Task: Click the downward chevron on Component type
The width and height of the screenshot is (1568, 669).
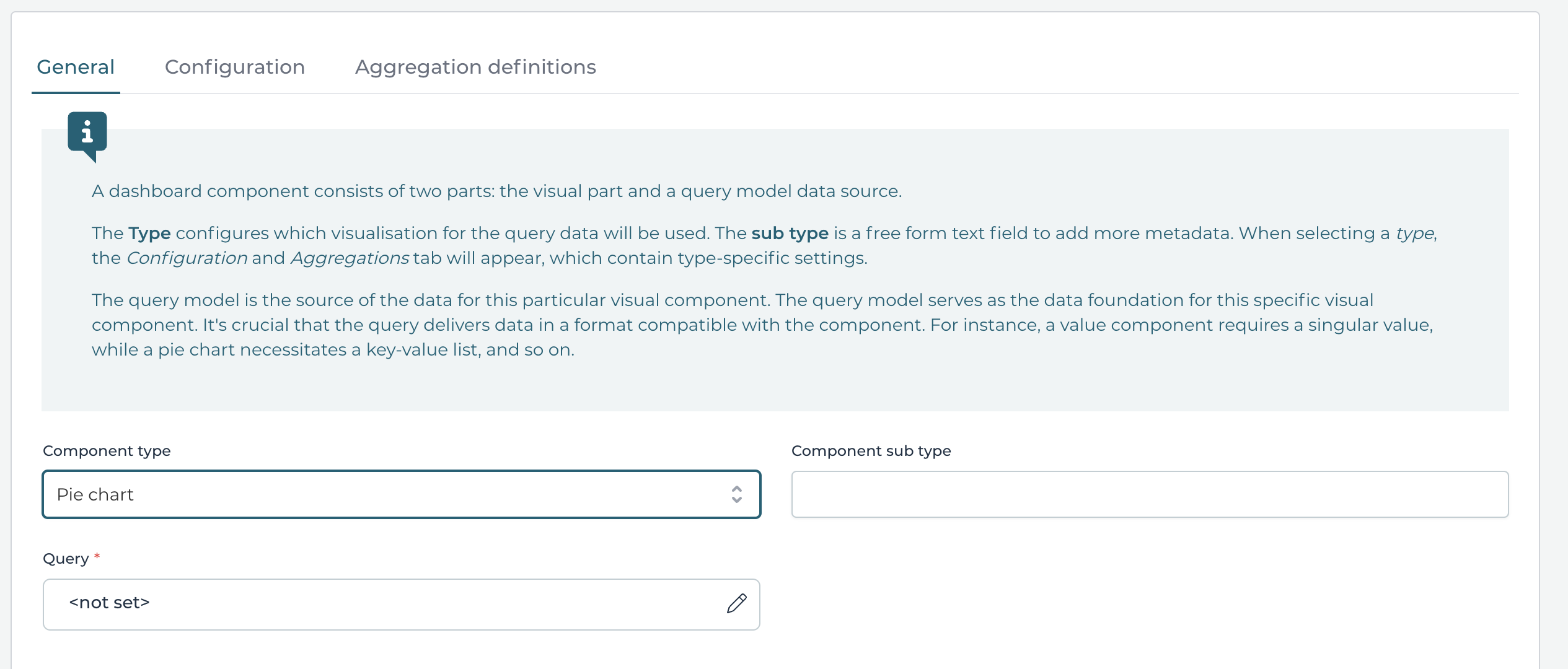Action: coord(737,501)
